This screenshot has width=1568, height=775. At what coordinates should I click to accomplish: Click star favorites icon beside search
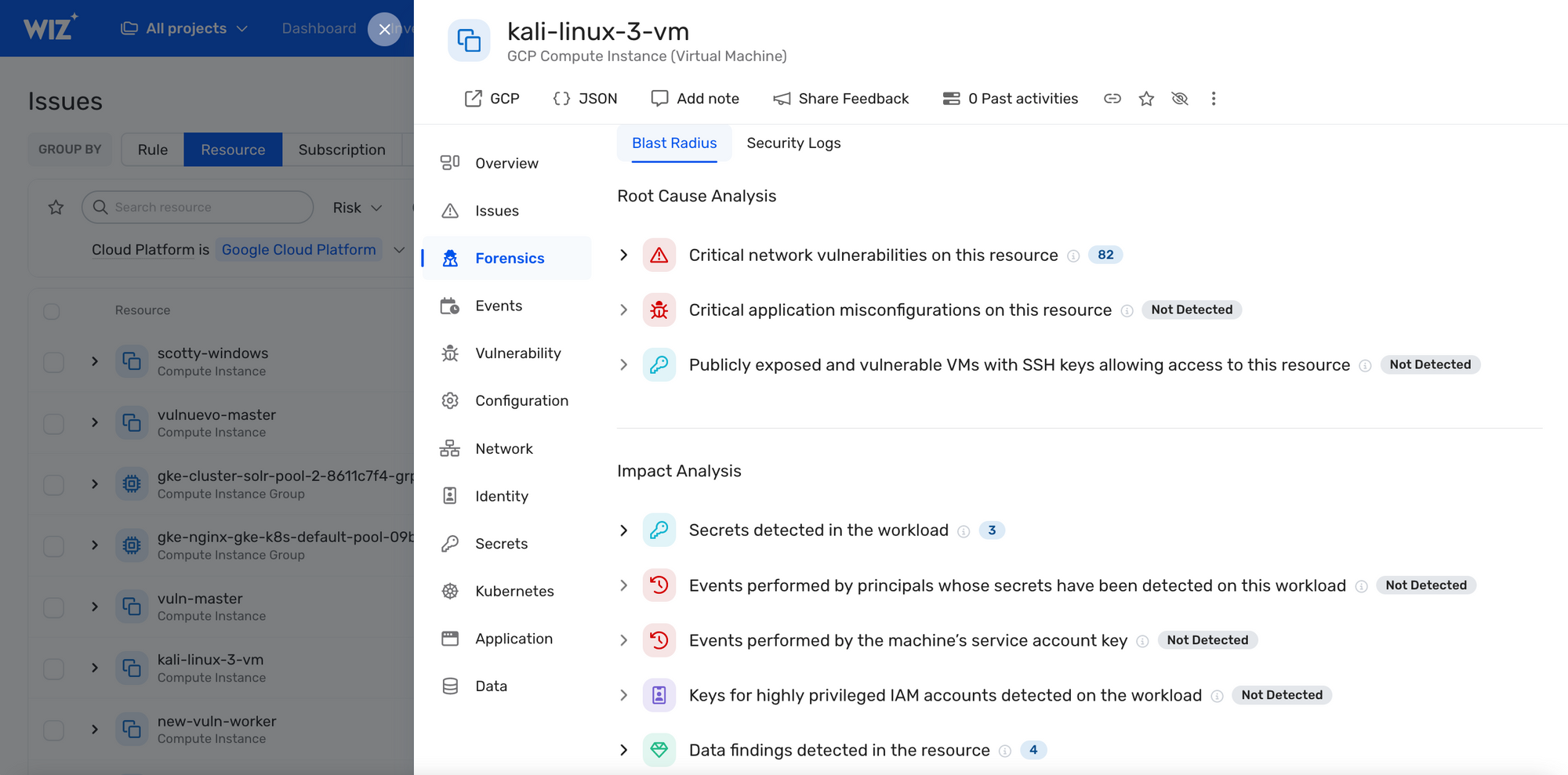[x=56, y=207]
